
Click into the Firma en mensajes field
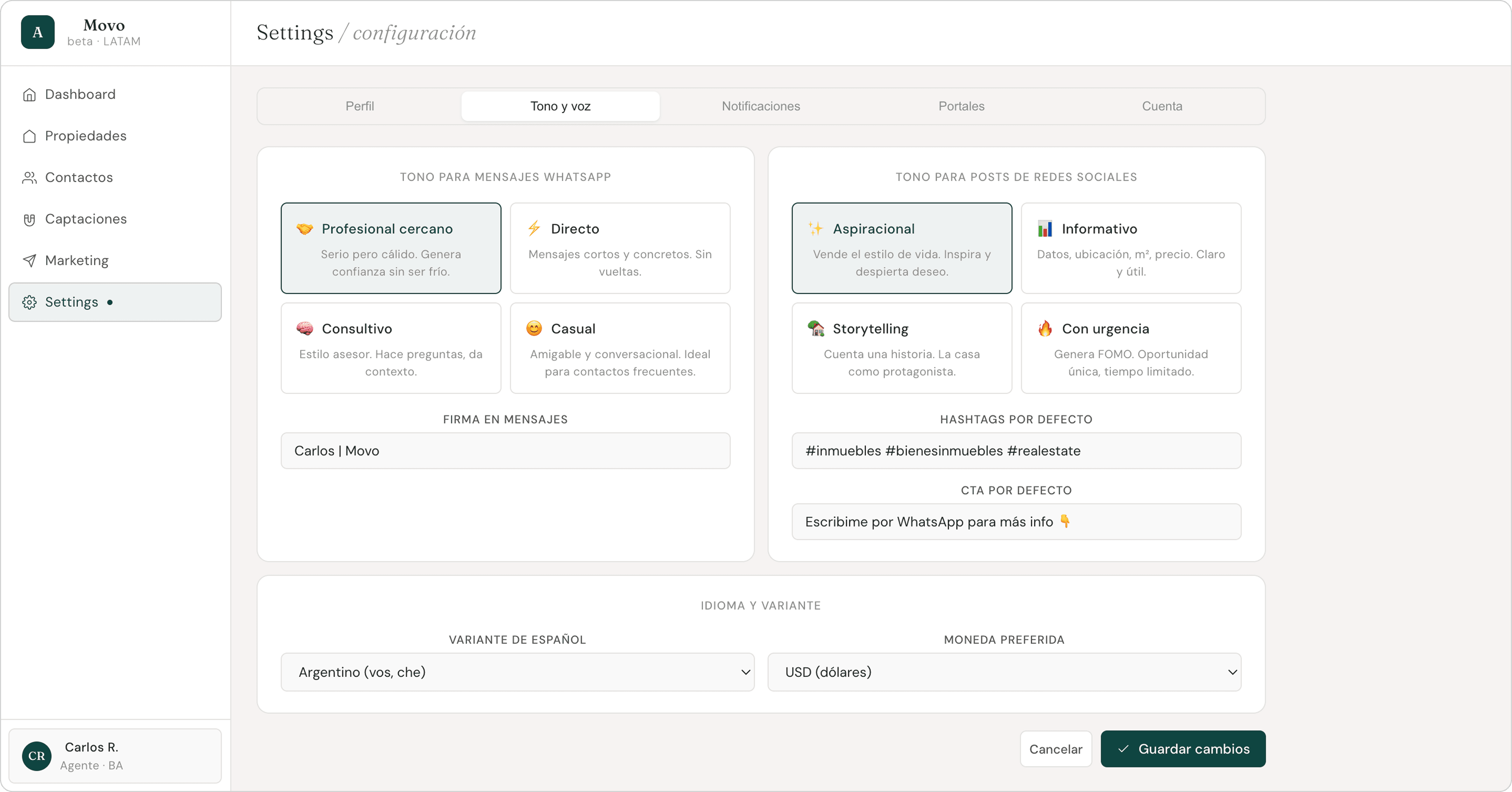click(505, 451)
